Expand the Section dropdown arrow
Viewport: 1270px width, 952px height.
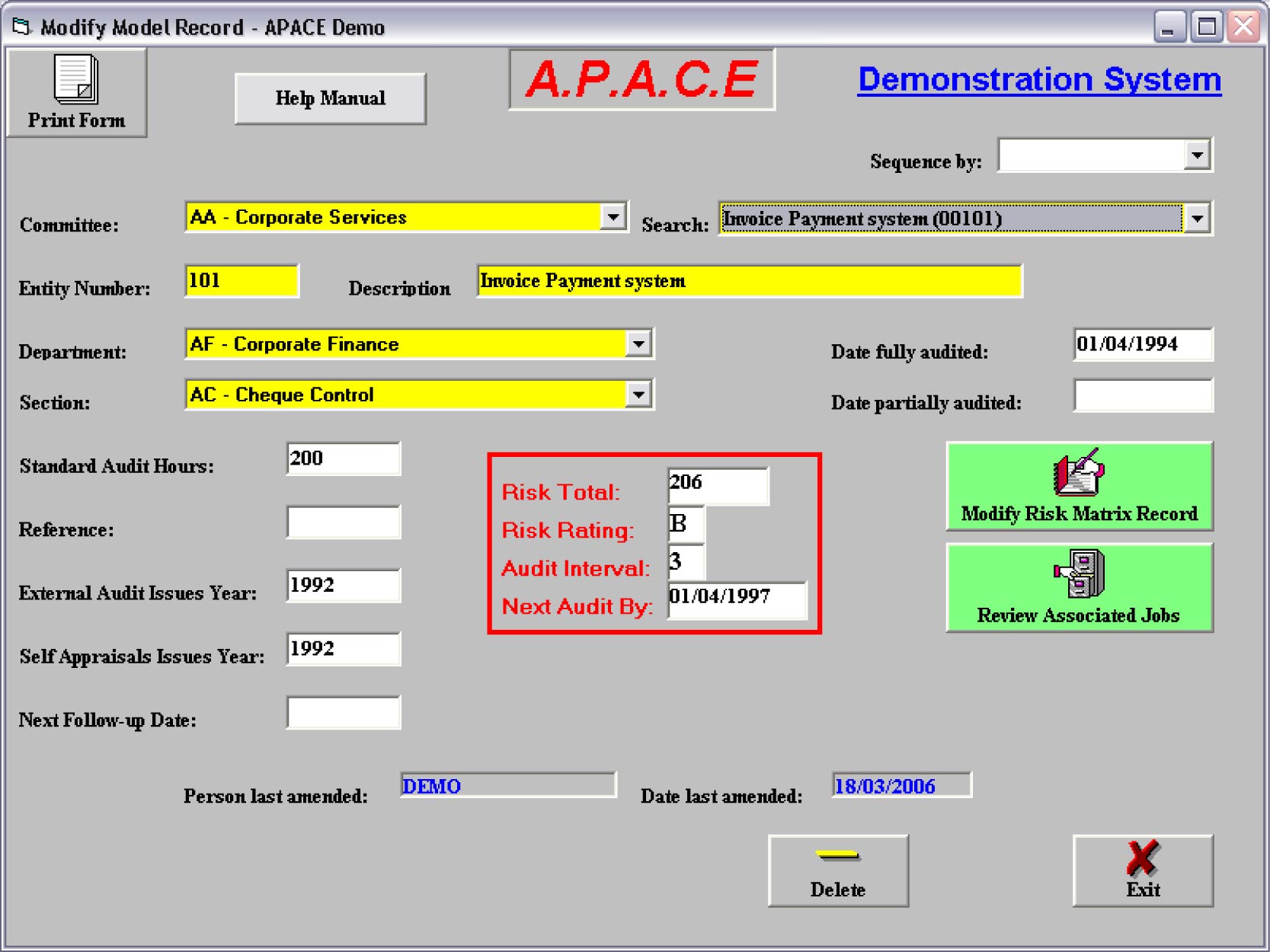point(638,395)
